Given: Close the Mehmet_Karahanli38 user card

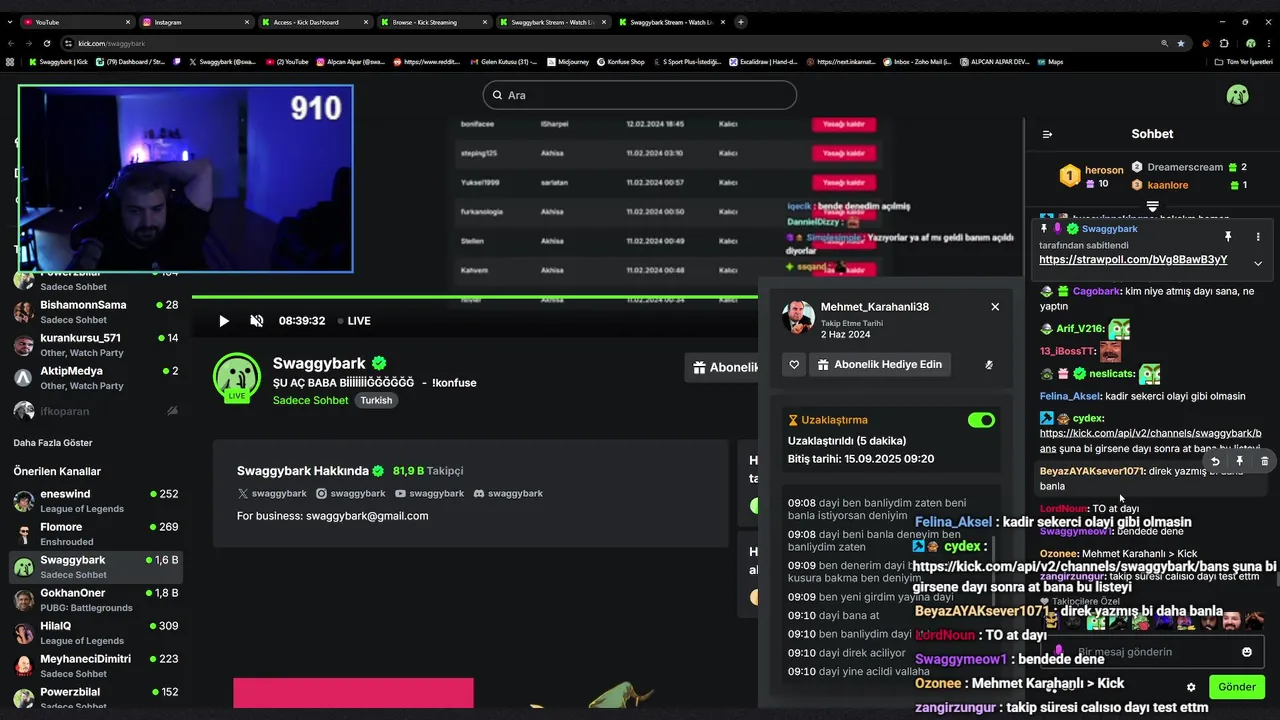Looking at the screenshot, I should click(995, 307).
